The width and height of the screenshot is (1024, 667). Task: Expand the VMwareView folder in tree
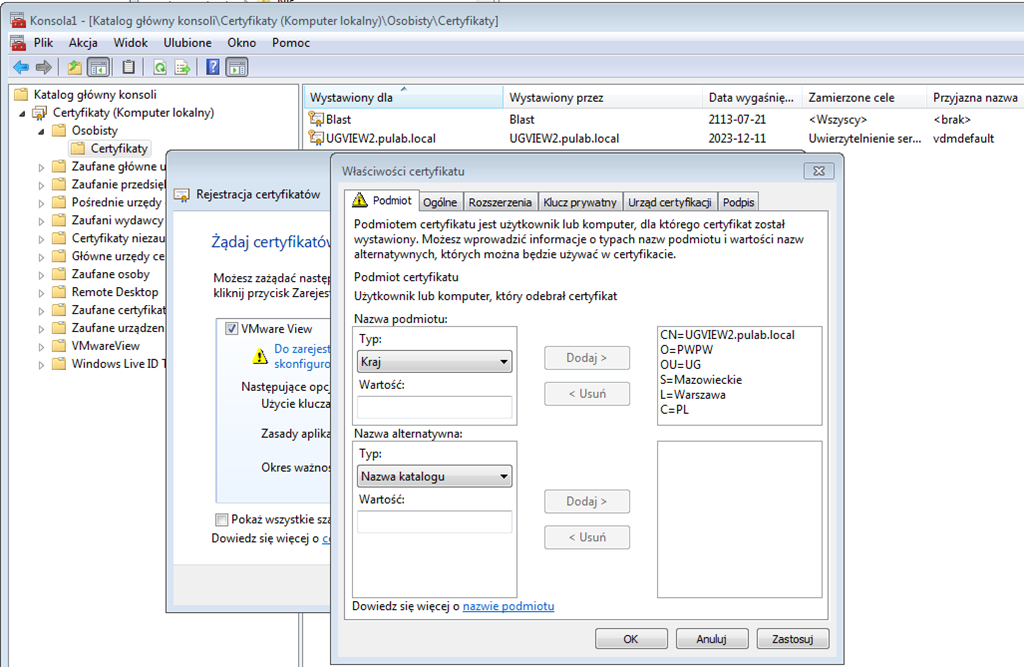tap(41, 346)
